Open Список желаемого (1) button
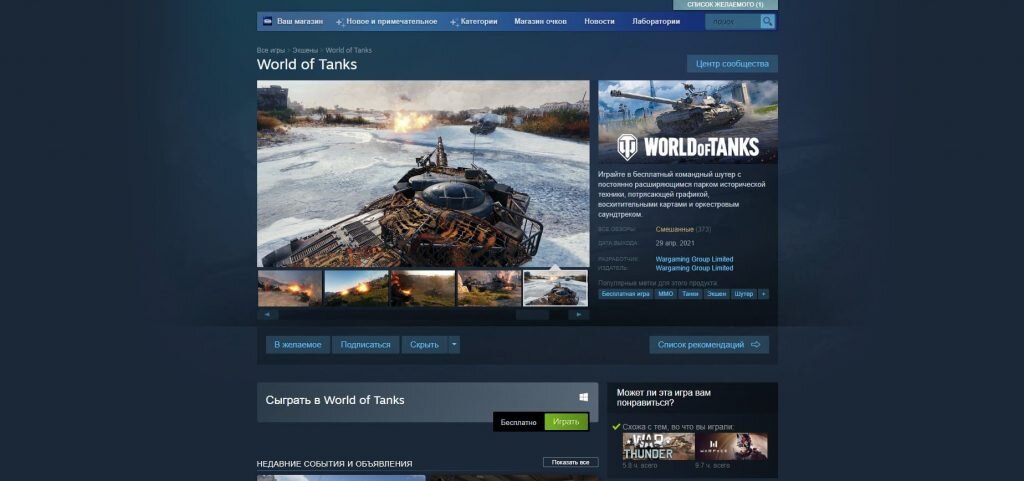 click(725, 5)
